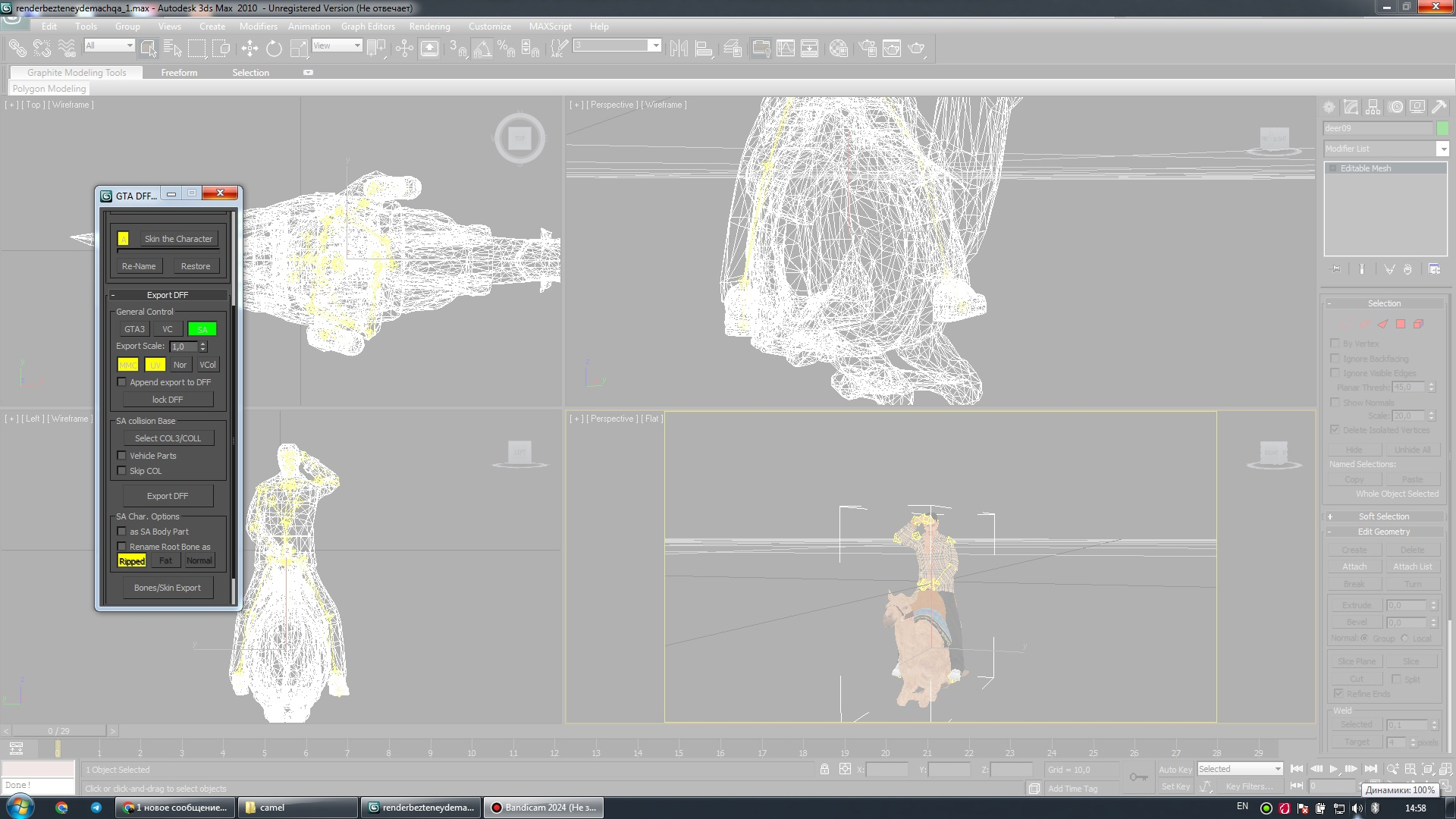Click the Mirror tool icon

tap(679, 49)
